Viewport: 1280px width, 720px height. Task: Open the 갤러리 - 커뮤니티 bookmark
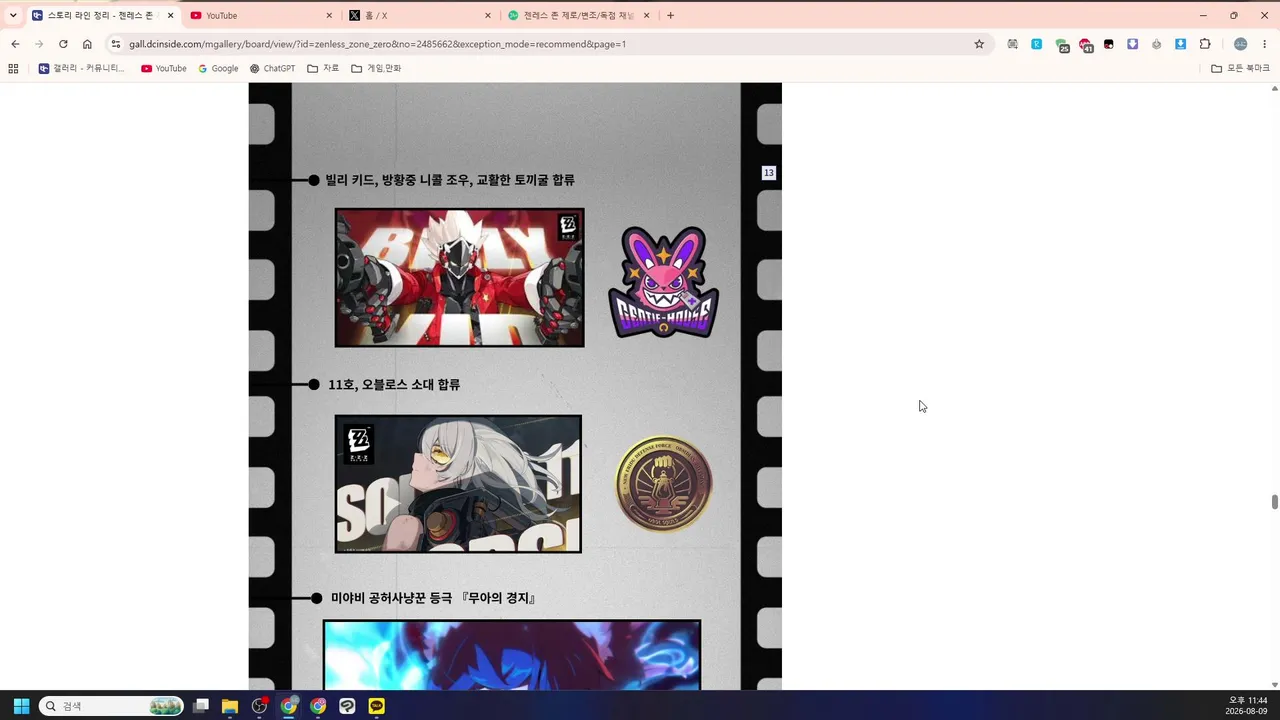coord(82,69)
